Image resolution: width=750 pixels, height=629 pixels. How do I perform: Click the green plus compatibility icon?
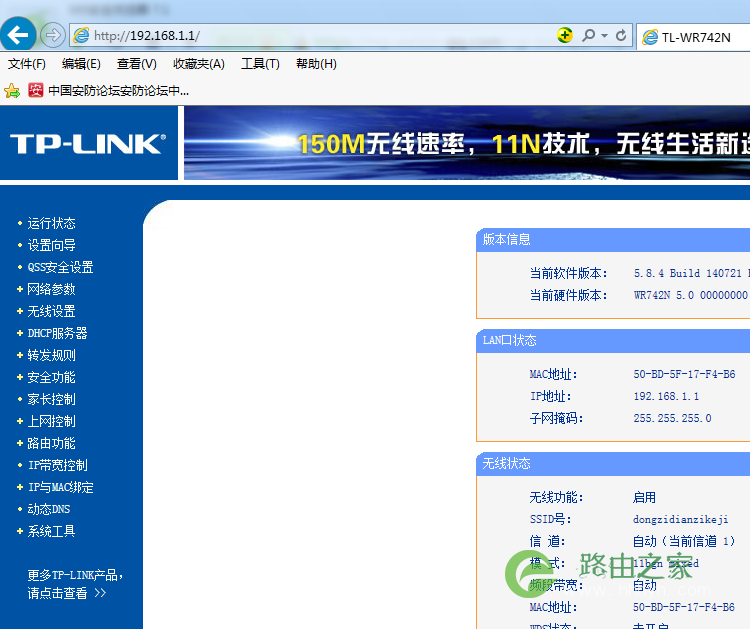point(565,35)
